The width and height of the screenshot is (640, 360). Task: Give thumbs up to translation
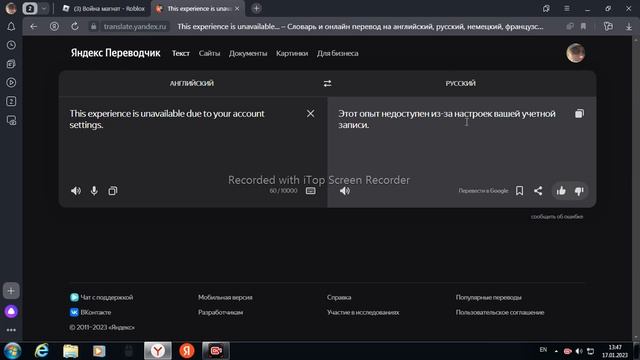click(561, 191)
